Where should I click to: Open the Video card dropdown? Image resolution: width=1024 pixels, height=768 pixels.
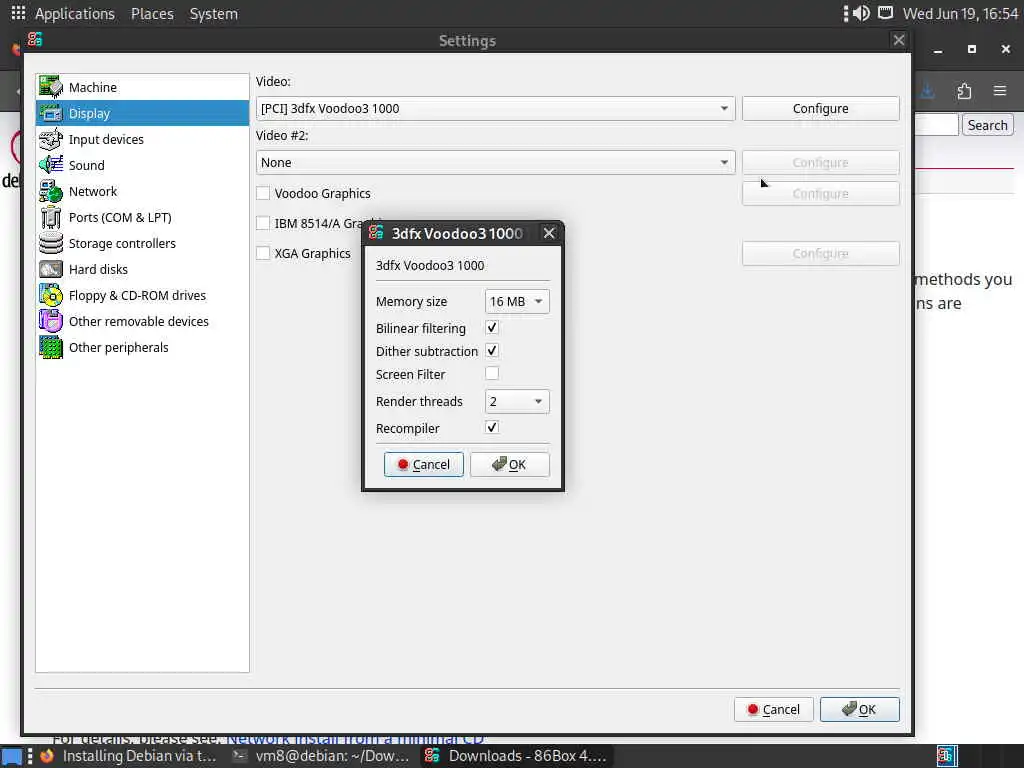(x=496, y=108)
